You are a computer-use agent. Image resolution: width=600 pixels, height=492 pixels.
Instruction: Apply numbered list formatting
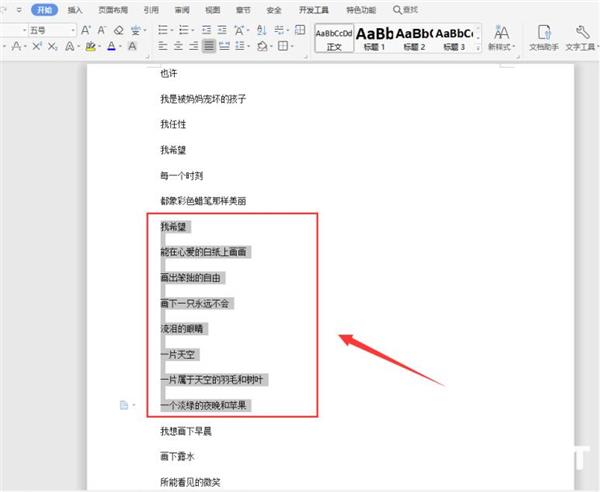[184, 30]
